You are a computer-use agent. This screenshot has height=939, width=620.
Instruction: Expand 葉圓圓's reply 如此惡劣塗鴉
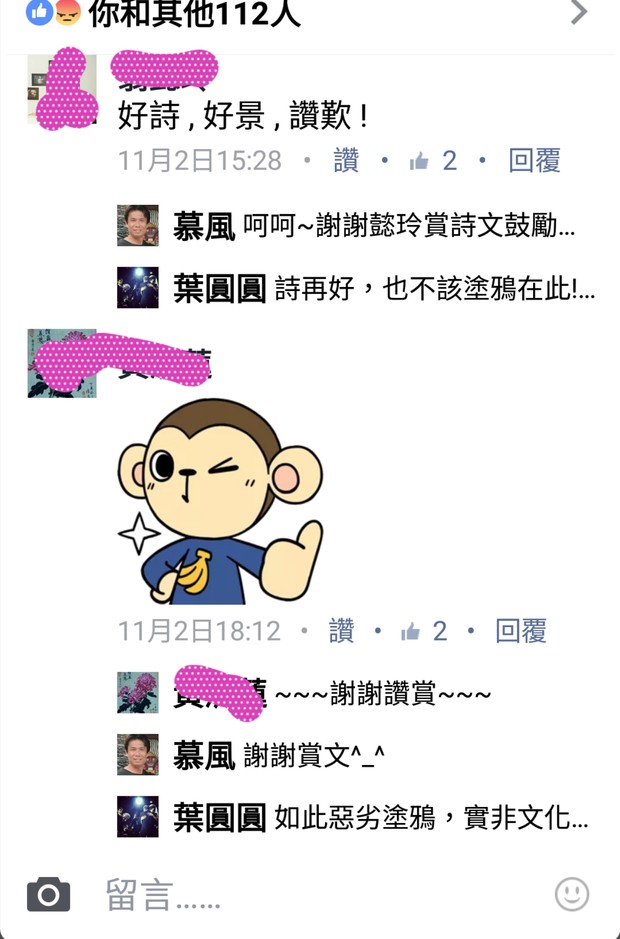tap(431, 817)
